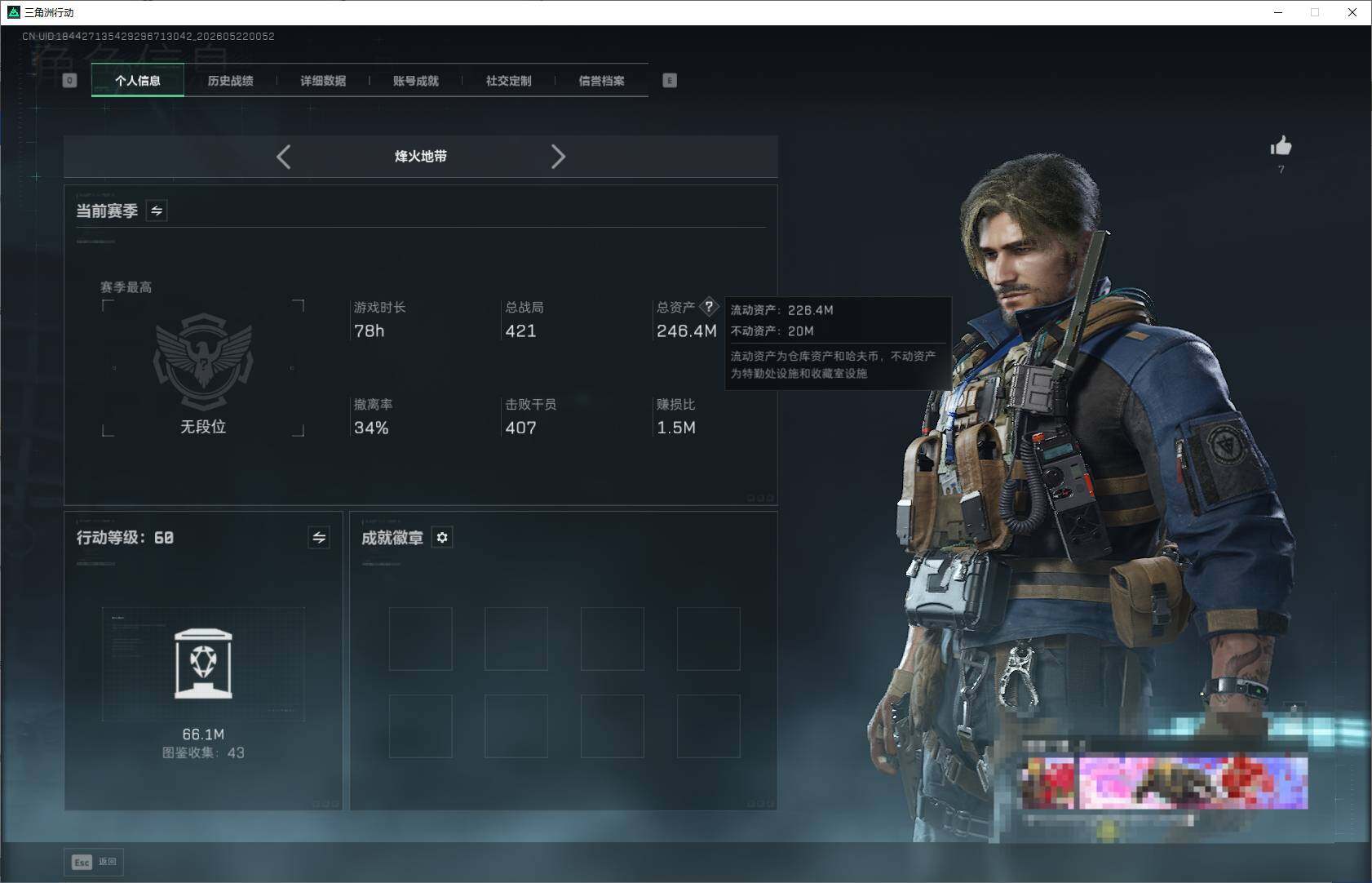Open the 详细数据 tab
This screenshot has height=883, width=1372.
[323, 81]
